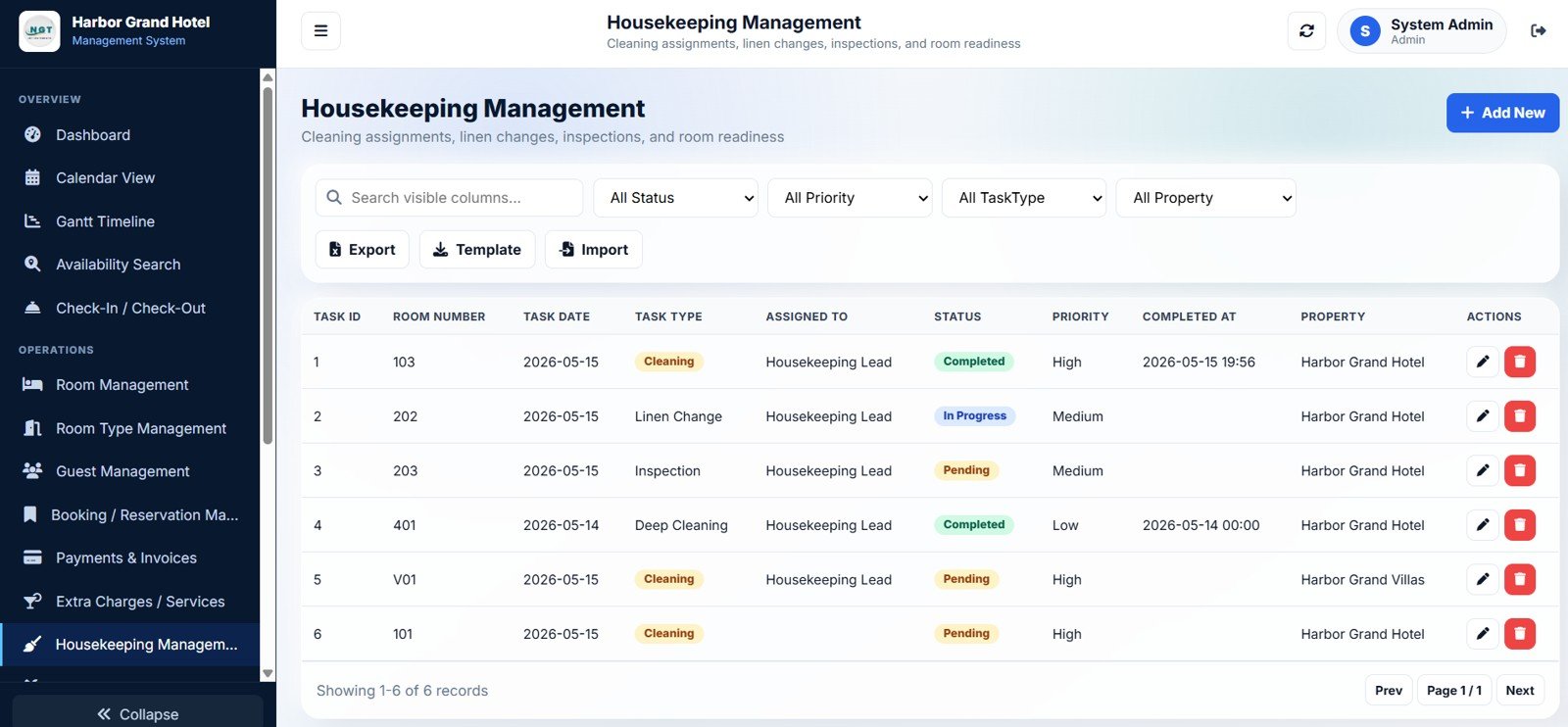Open Payments & Invoices

pos(129,557)
